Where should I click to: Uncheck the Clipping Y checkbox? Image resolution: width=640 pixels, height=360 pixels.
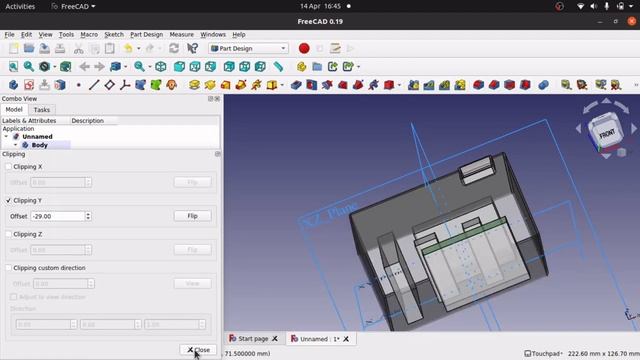(x=9, y=200)
